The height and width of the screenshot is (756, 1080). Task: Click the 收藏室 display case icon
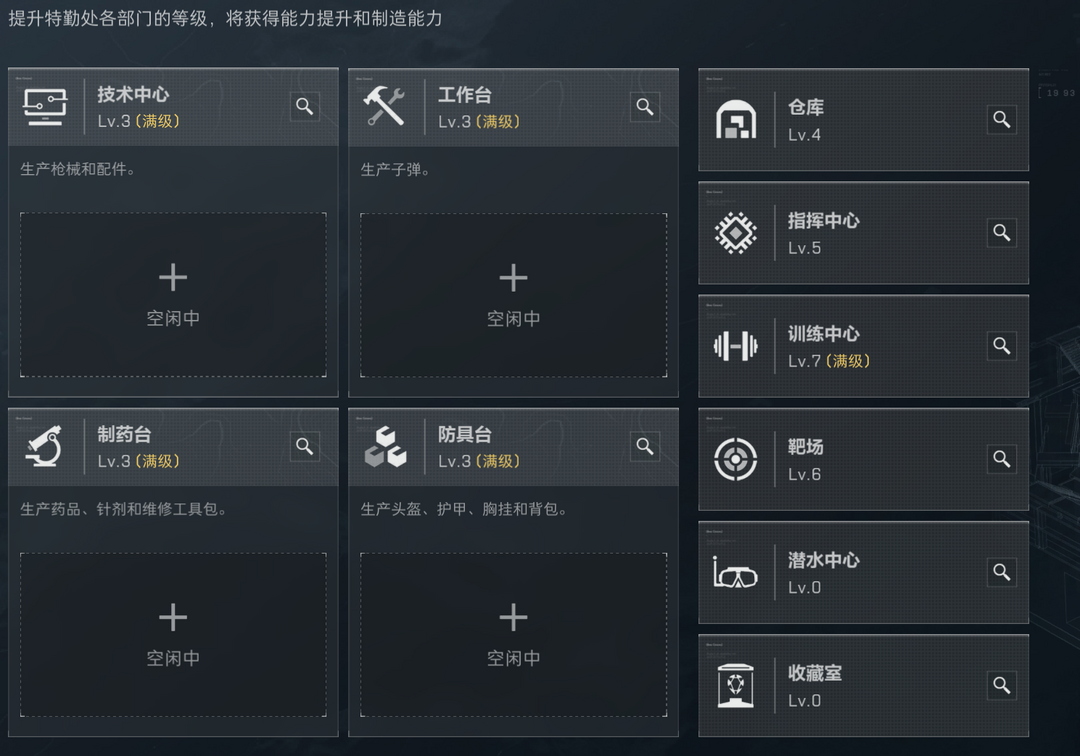(x=736, y=686)
